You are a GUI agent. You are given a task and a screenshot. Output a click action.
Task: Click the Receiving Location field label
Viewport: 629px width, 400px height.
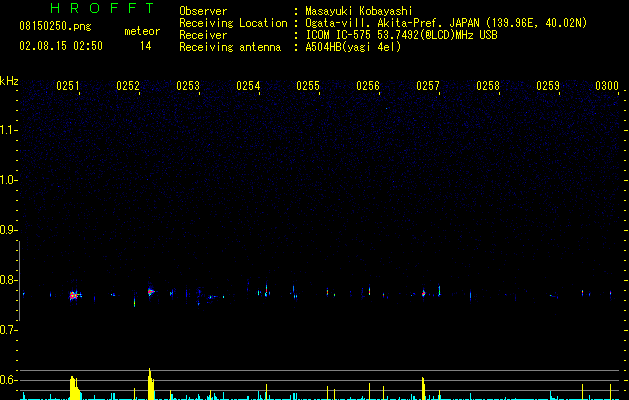coord(233,23)
